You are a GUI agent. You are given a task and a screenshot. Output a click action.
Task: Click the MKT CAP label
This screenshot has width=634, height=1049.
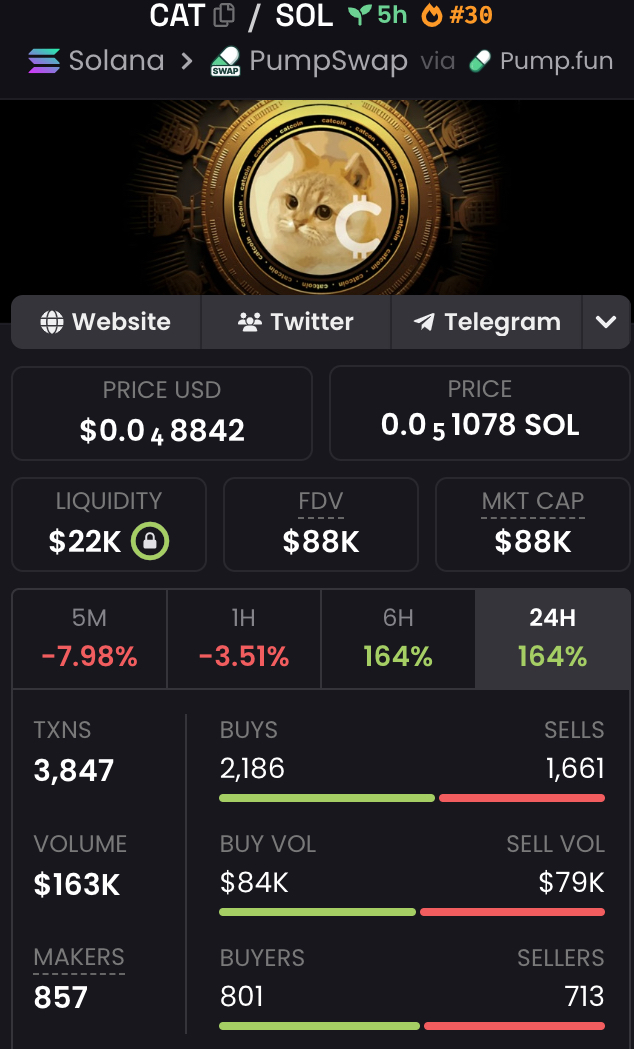tap(533, 501)
